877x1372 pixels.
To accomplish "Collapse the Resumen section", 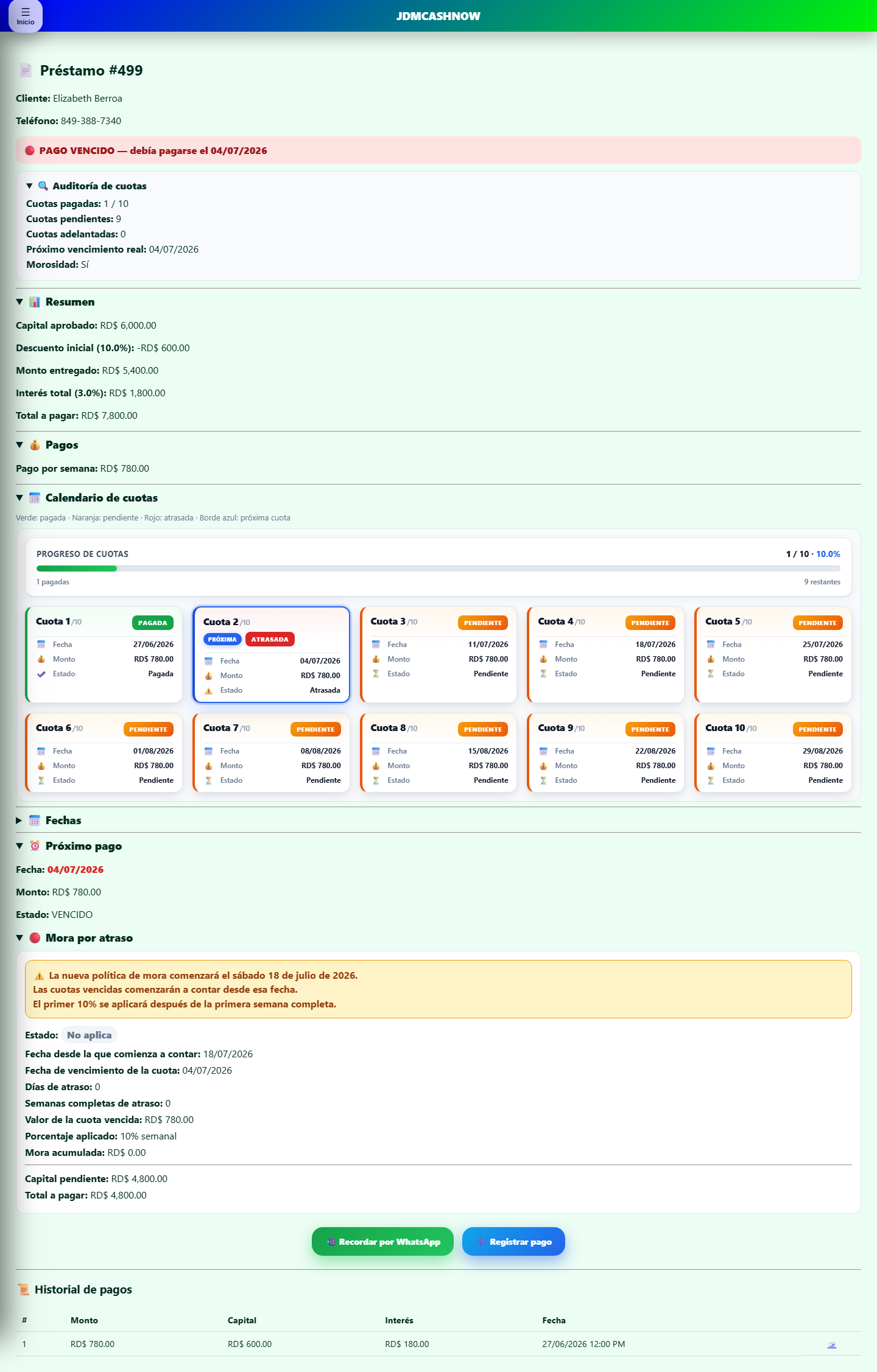I will pos(55,302).
